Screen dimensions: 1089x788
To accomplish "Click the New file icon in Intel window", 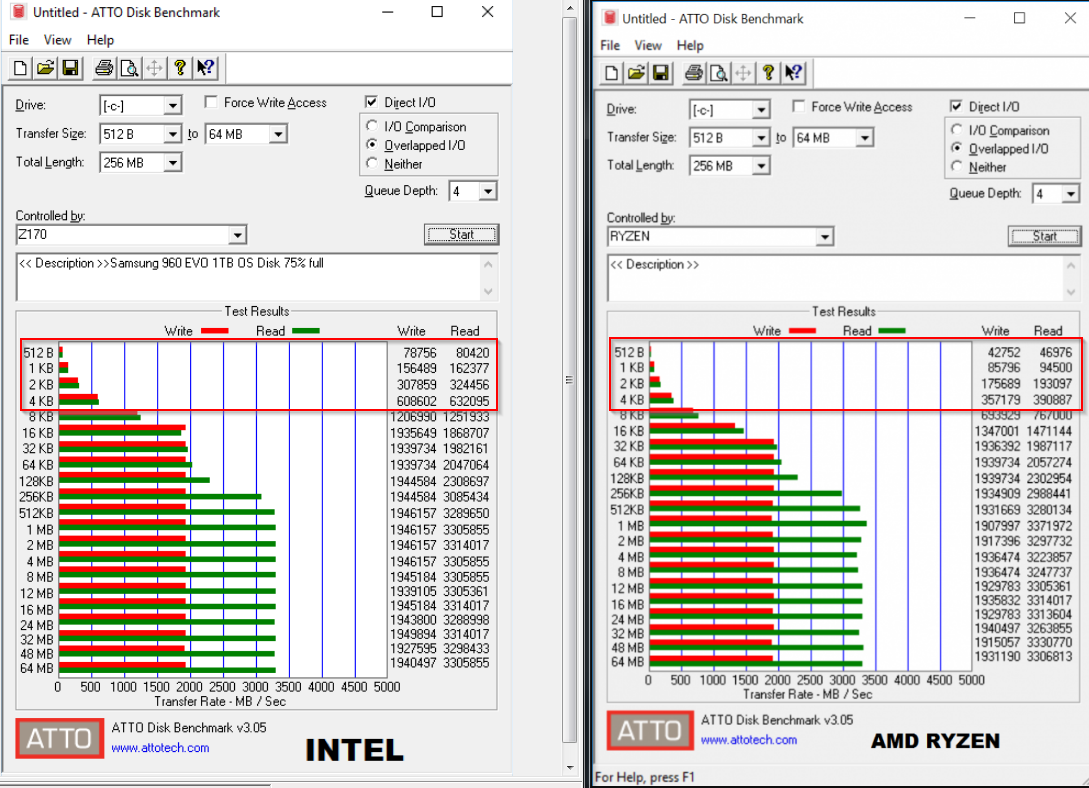I will pos(20,67).
